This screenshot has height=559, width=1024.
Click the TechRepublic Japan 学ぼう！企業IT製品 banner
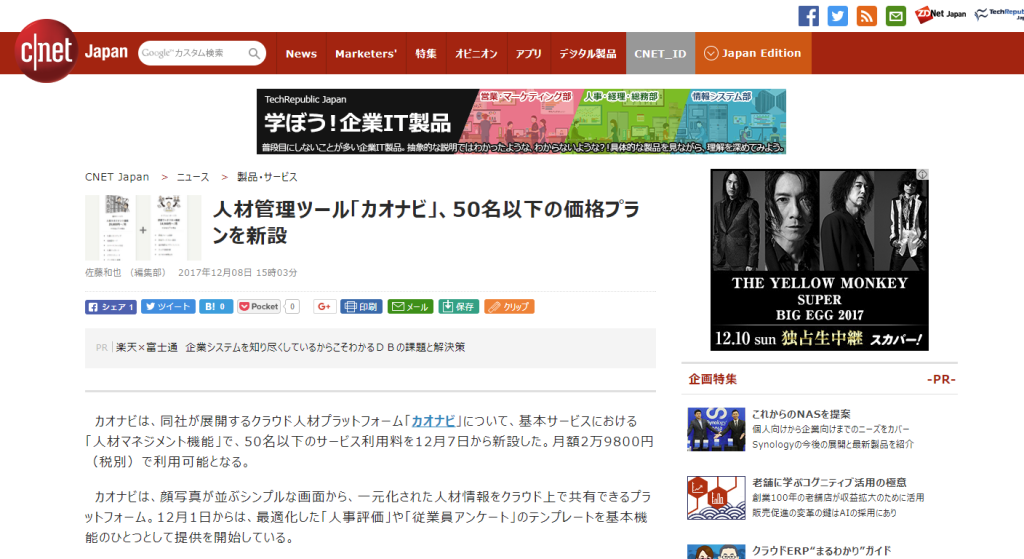[521, 121]
